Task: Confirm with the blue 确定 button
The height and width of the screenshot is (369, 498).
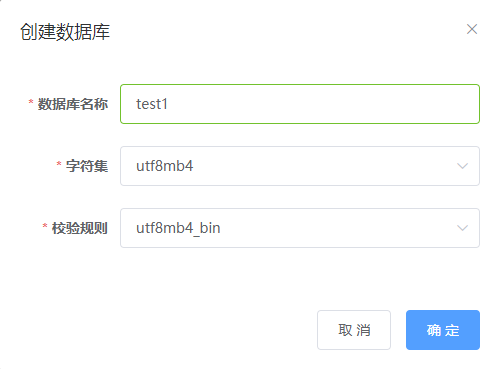Action: click(x=443, y=330)
